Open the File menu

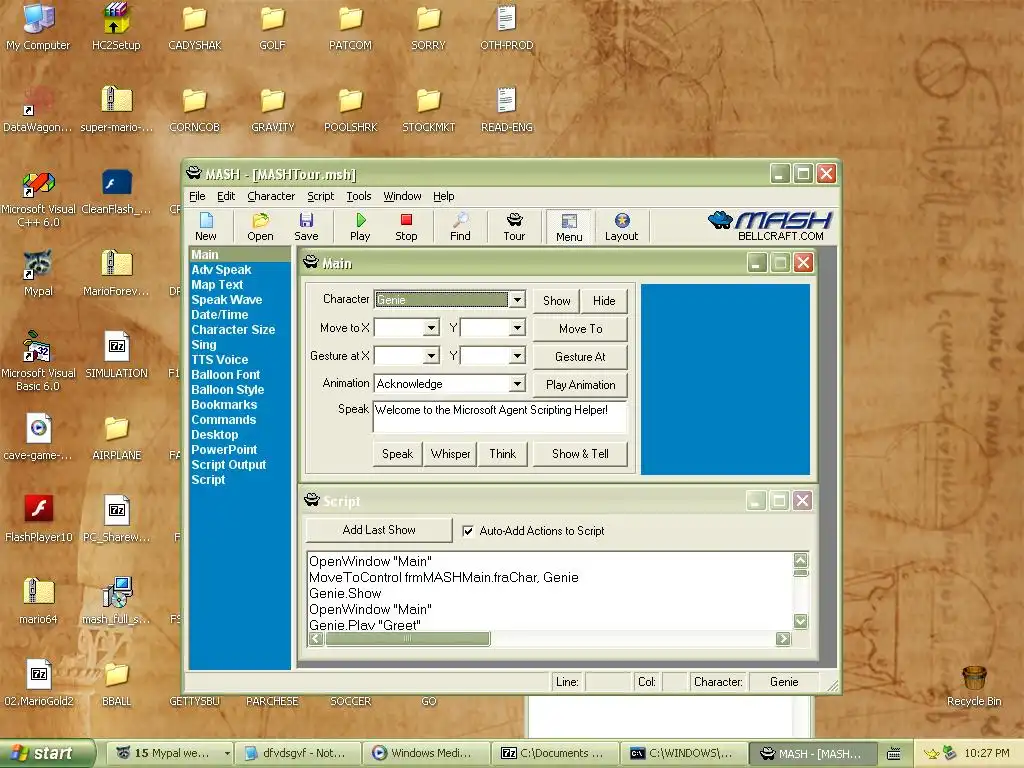[x=197, y=196]
